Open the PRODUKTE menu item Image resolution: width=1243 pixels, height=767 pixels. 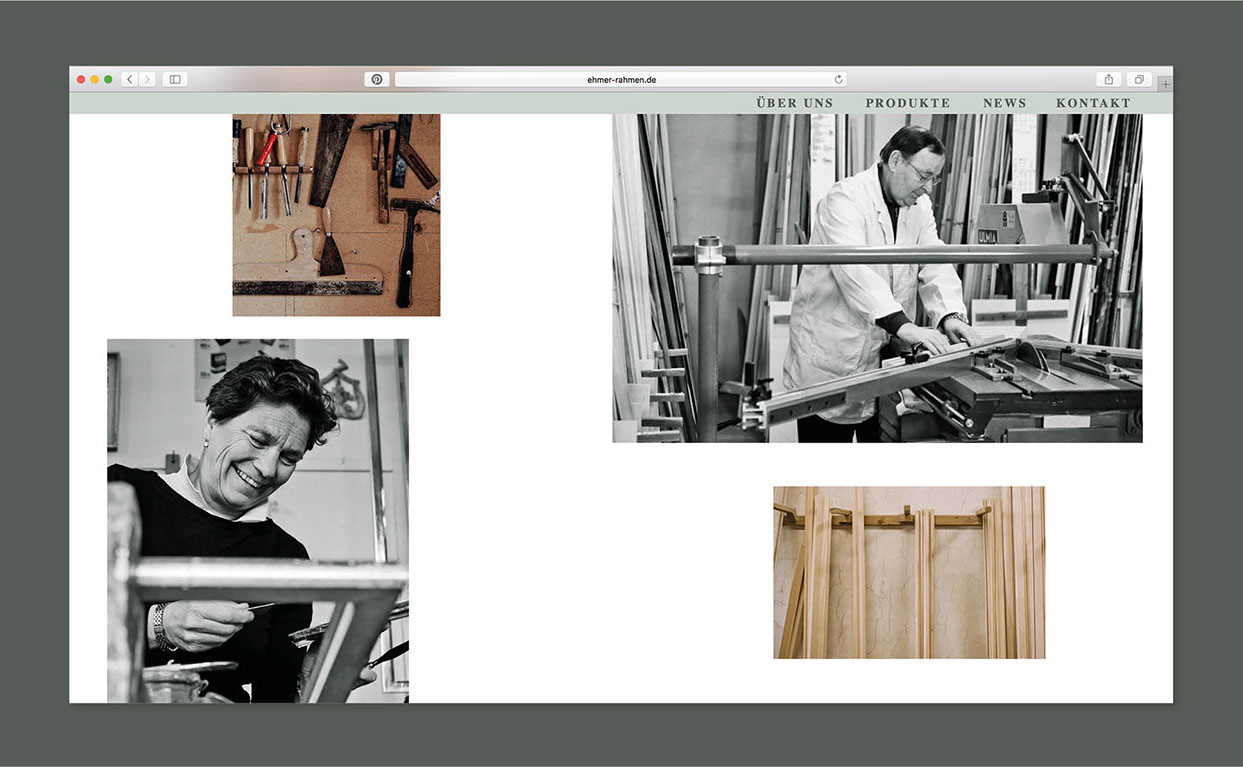[x=908, y=103]
